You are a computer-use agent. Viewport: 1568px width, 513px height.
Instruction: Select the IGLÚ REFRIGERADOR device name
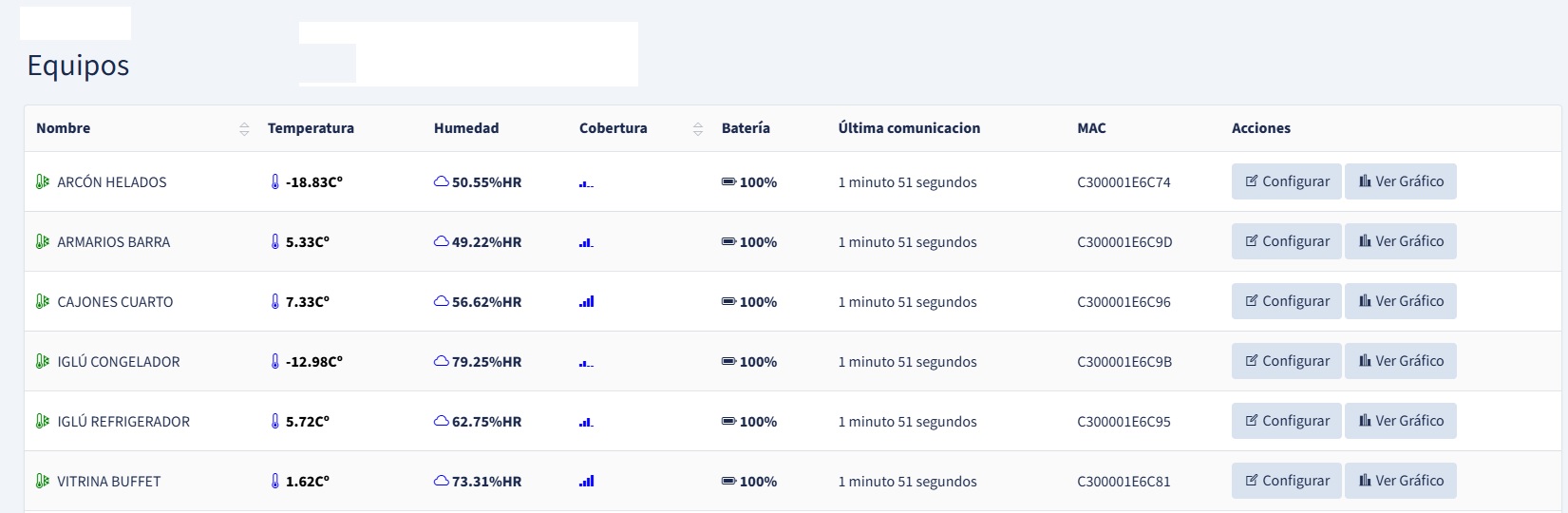click(x=123, y=422)
